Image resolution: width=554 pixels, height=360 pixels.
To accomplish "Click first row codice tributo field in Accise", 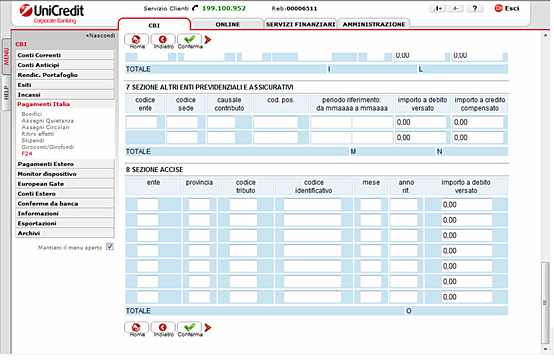I will (243, 205).
